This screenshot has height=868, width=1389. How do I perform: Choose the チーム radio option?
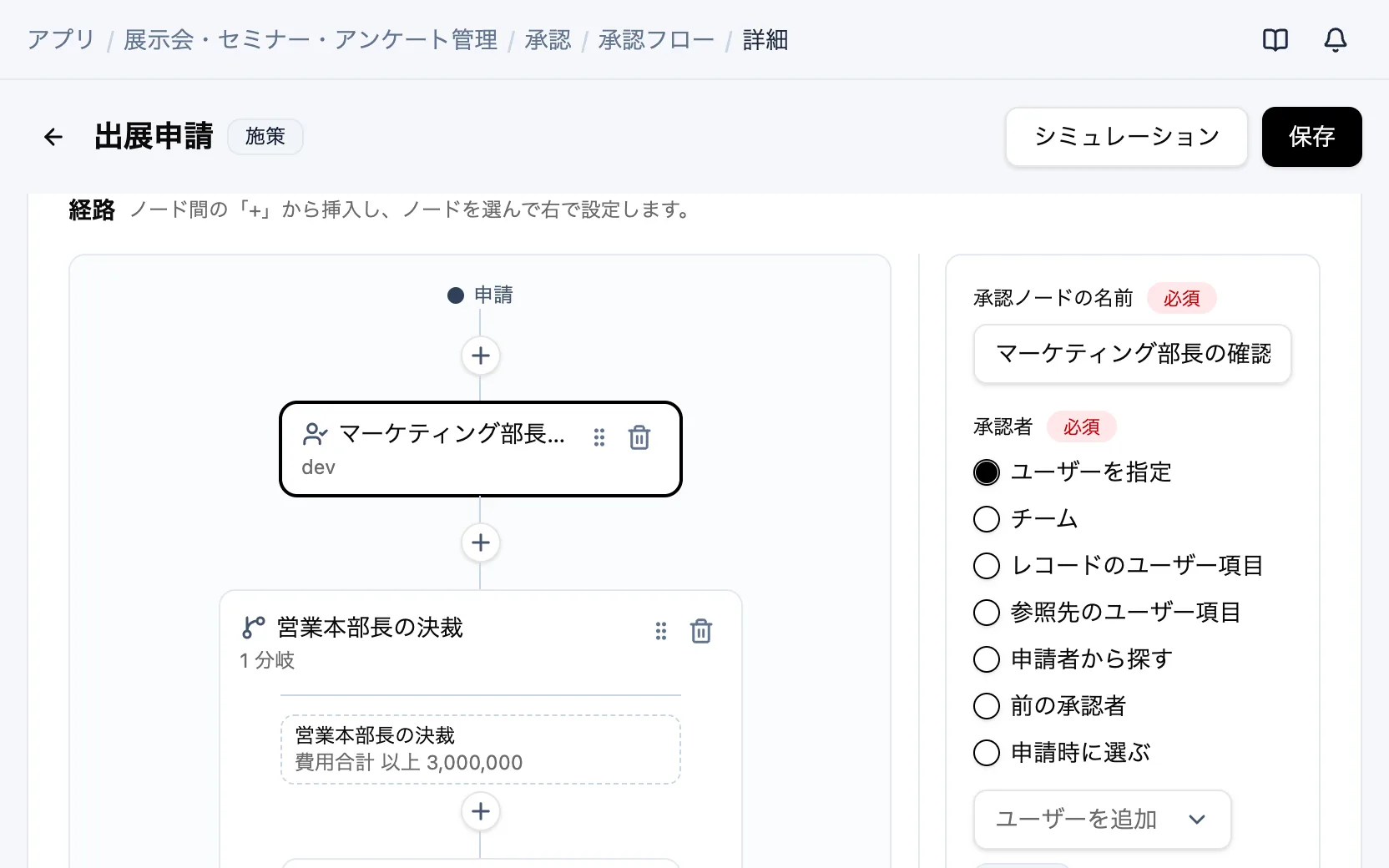coord(987,519)
